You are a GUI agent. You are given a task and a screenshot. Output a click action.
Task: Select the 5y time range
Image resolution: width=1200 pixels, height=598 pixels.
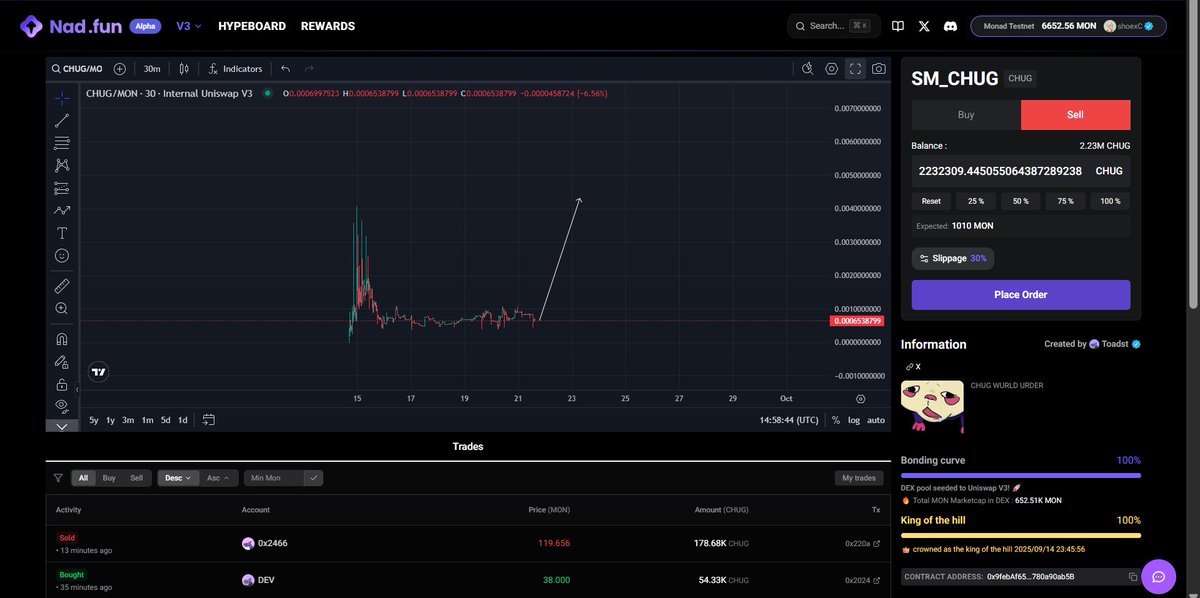(94, 420)
